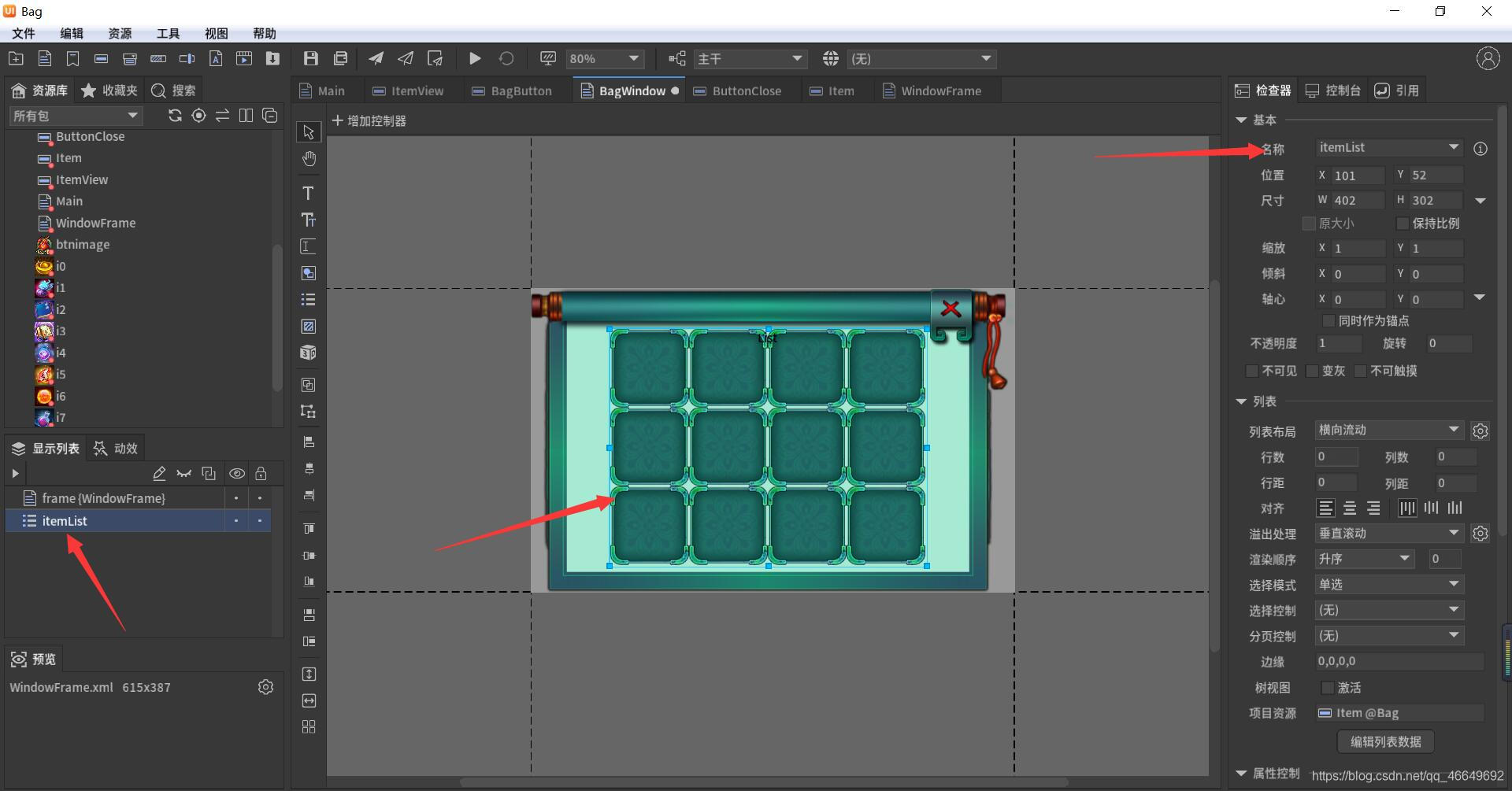
Task: Enable 树视图 激活 checkbox
Action: (x=1328, y=688)
